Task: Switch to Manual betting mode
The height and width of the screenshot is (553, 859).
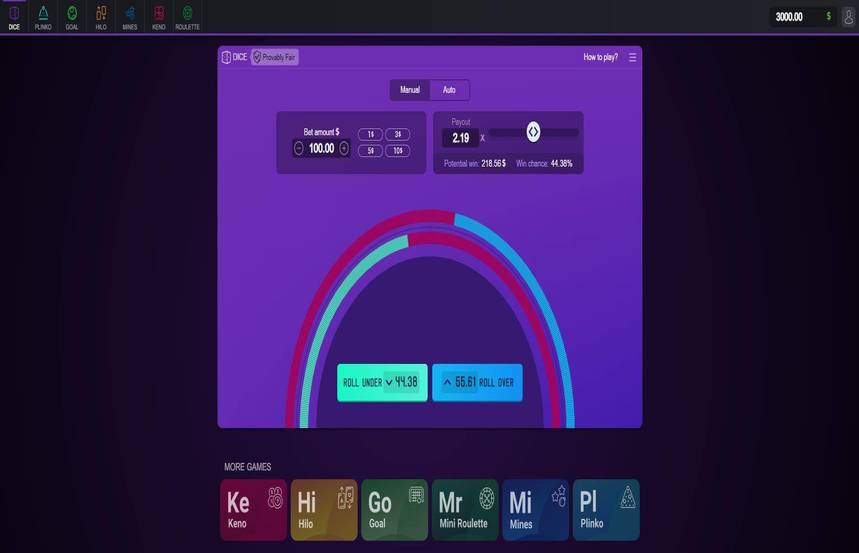Action: point(410,90)
